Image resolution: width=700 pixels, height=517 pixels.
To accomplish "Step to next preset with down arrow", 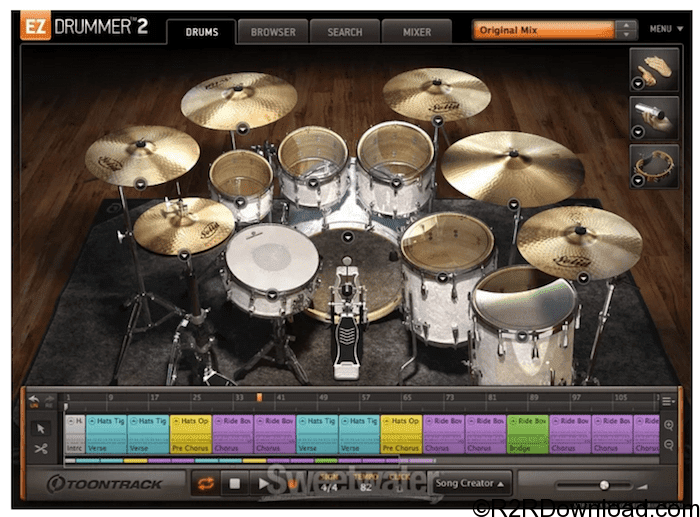I will (x=626, y=35).
